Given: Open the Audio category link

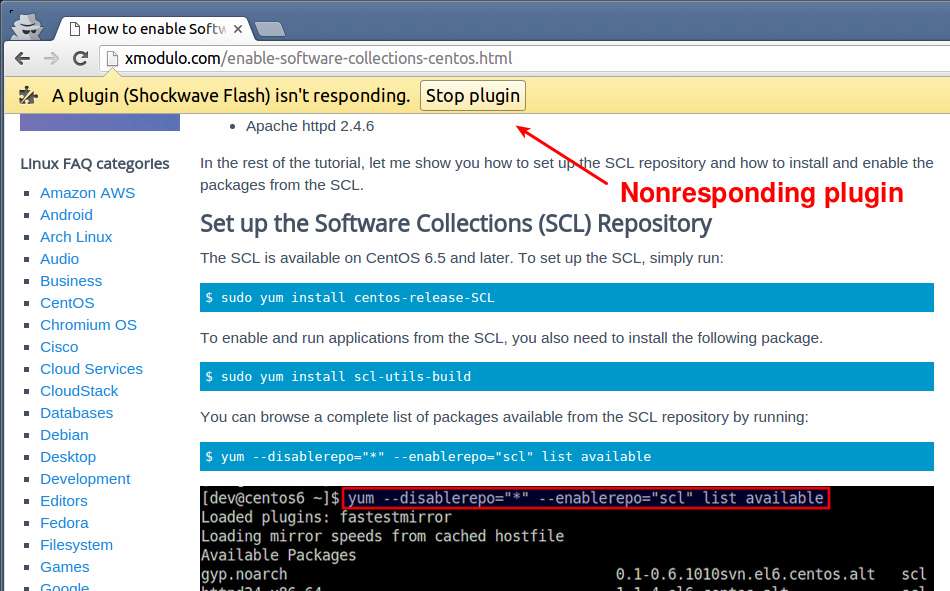Looking at the screenshot, I should [59, 259].
